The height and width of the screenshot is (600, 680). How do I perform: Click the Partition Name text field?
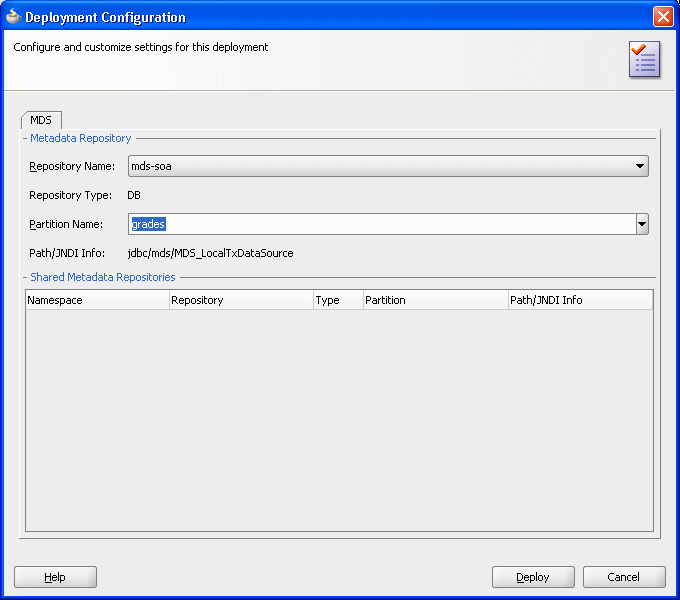coord(382,224)
